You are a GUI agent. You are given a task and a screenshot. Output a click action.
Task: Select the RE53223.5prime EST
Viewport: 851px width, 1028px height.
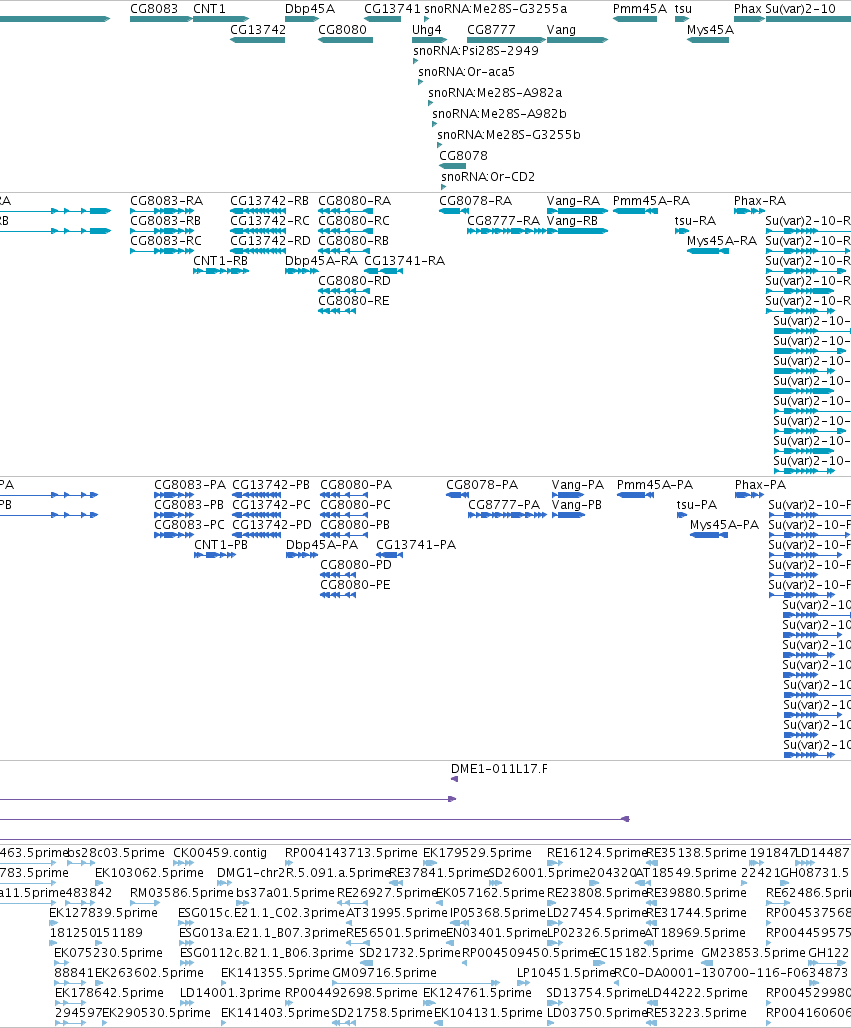(653, 1023)
